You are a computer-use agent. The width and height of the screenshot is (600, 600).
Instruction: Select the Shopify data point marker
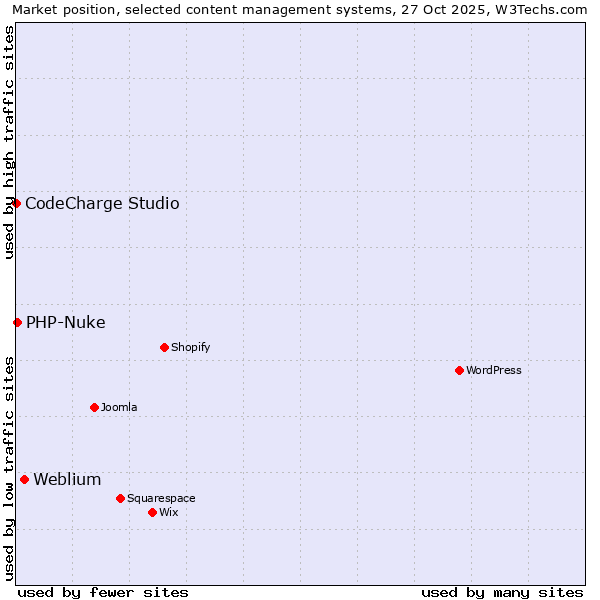[164, 347]
